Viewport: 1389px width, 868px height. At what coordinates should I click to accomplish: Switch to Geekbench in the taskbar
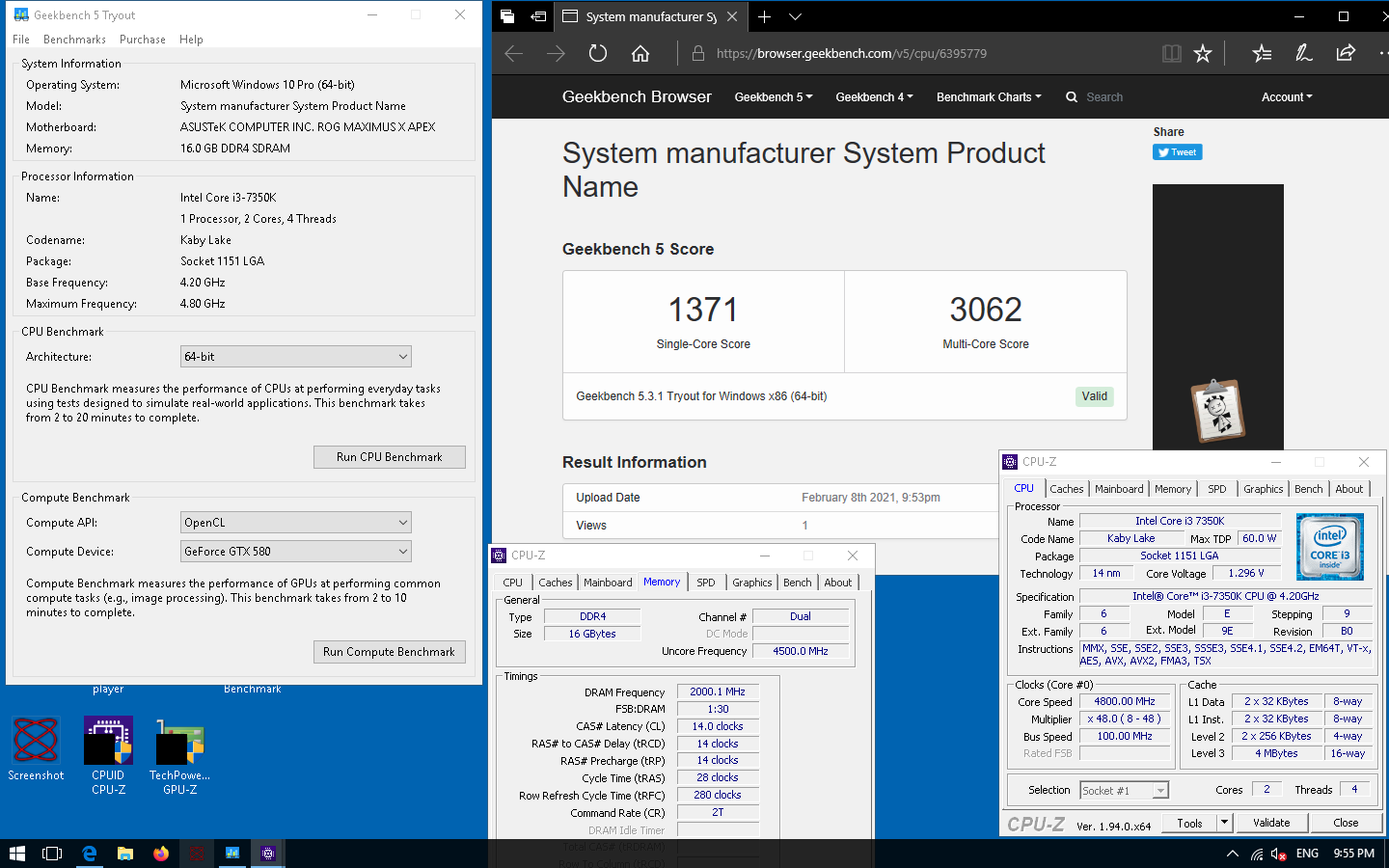pyautogui.click(x=232, y=854)
